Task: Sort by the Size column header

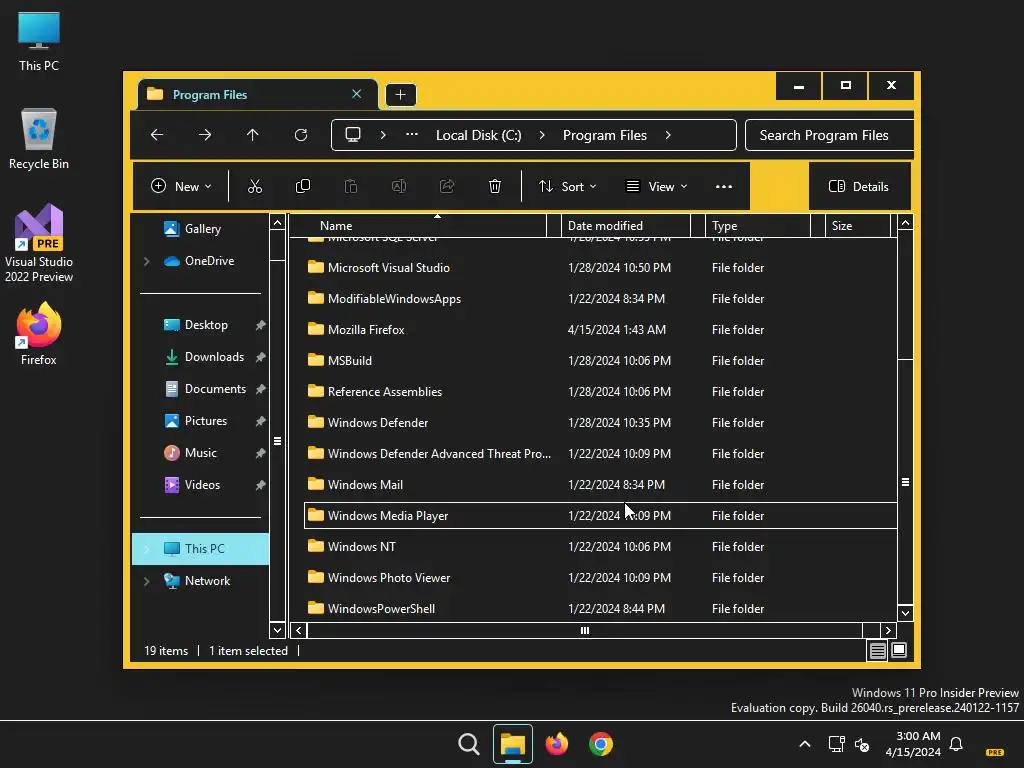Action: coord(858,226)
